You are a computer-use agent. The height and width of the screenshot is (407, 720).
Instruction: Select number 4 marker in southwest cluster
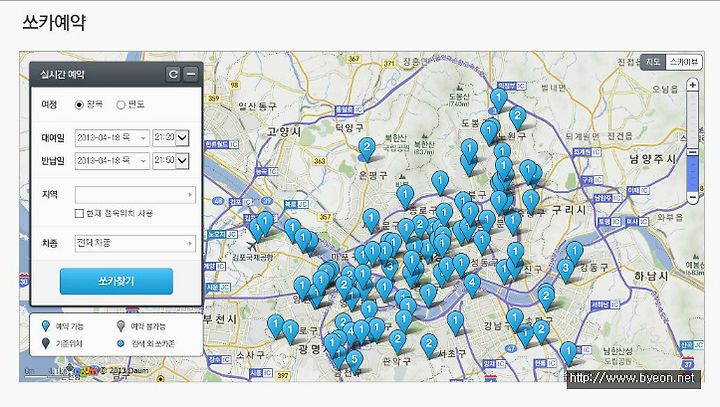pos(350,333)
